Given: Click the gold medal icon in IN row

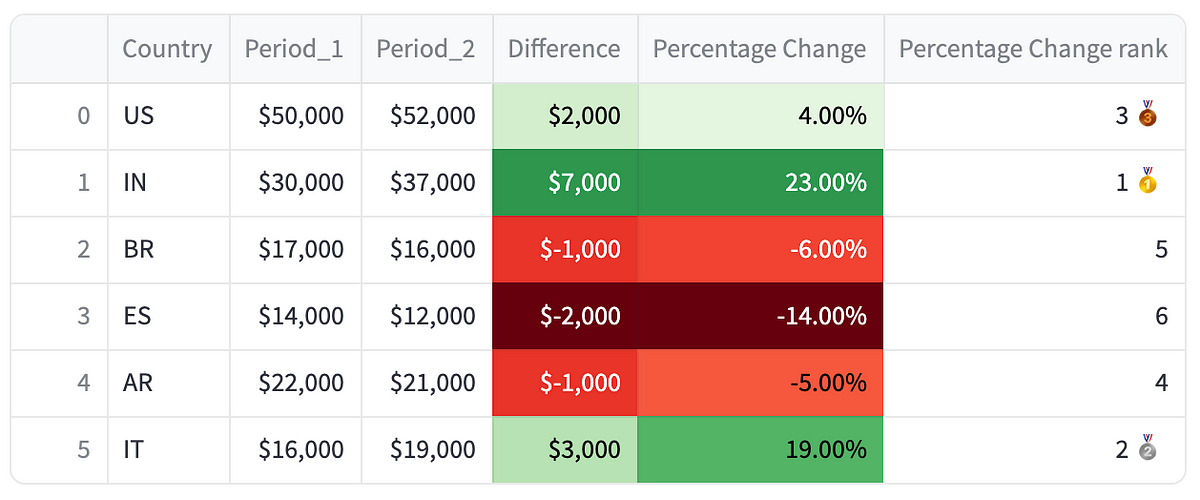Looking at the screenshot, I should click(1147, 183).
